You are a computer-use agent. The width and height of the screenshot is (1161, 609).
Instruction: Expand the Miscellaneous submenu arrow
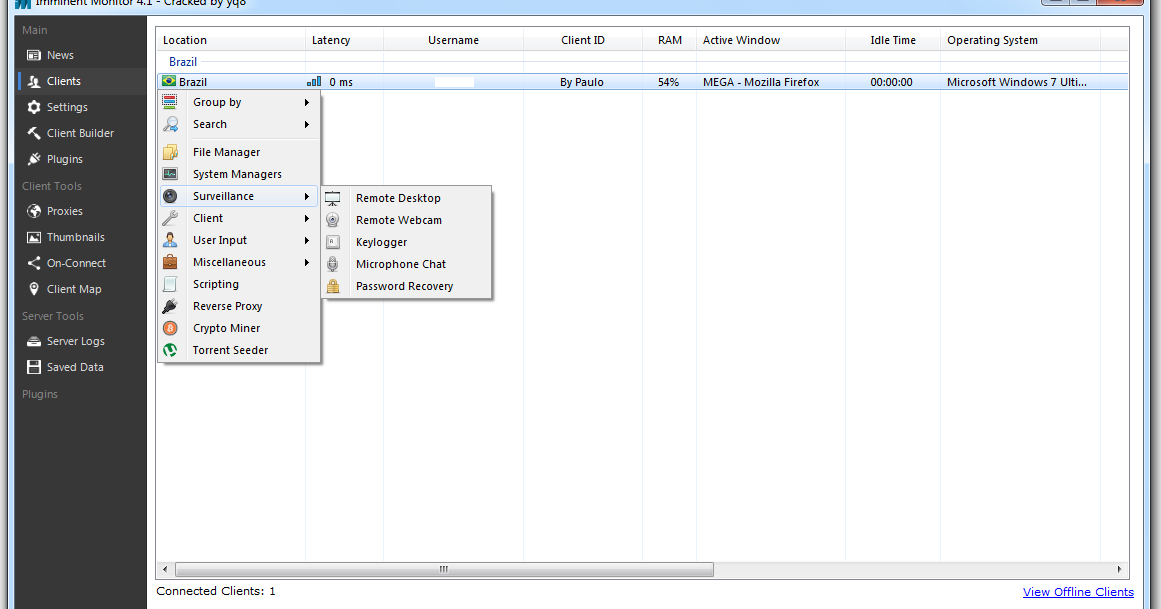pyautogui.click(x=307, y=262)
